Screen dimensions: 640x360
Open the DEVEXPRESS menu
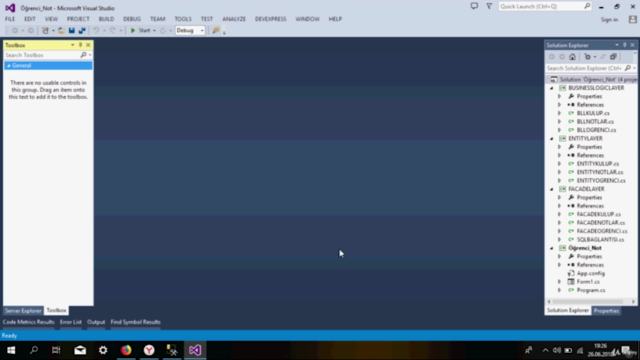point(271,19)
